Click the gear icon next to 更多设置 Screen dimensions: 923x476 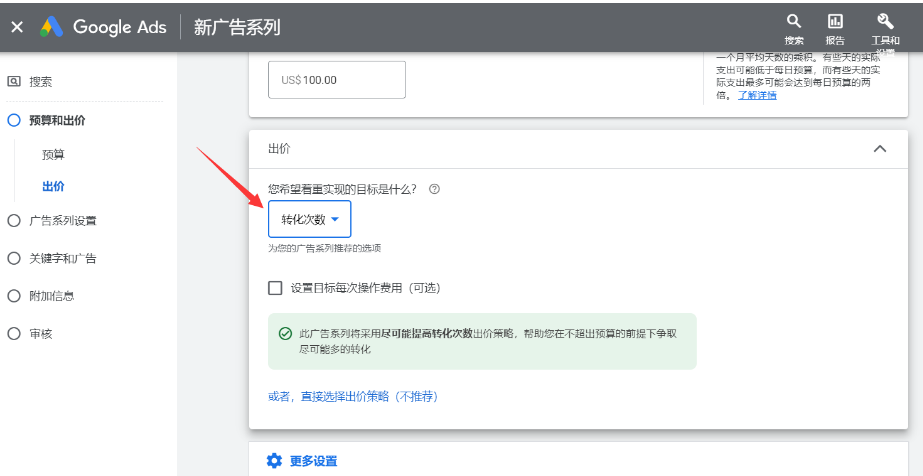(x=275, y=461)
